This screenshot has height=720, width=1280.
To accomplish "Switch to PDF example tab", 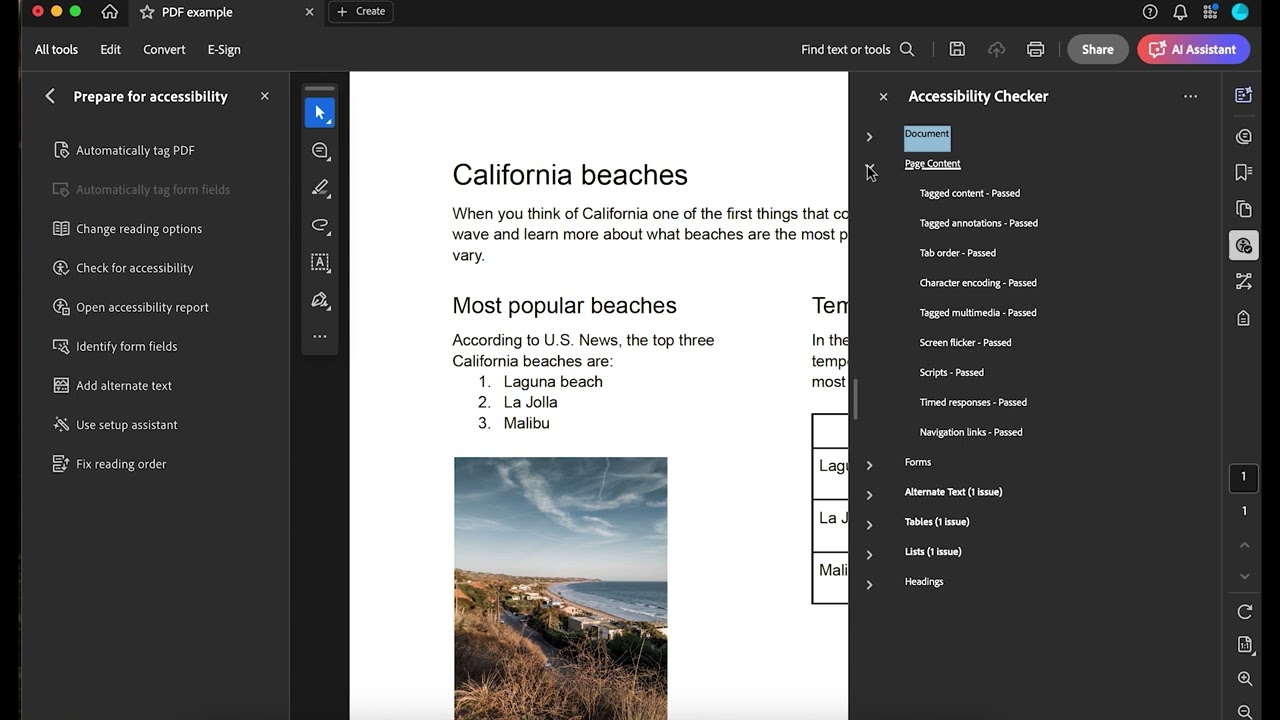I will tap(196, 12).
